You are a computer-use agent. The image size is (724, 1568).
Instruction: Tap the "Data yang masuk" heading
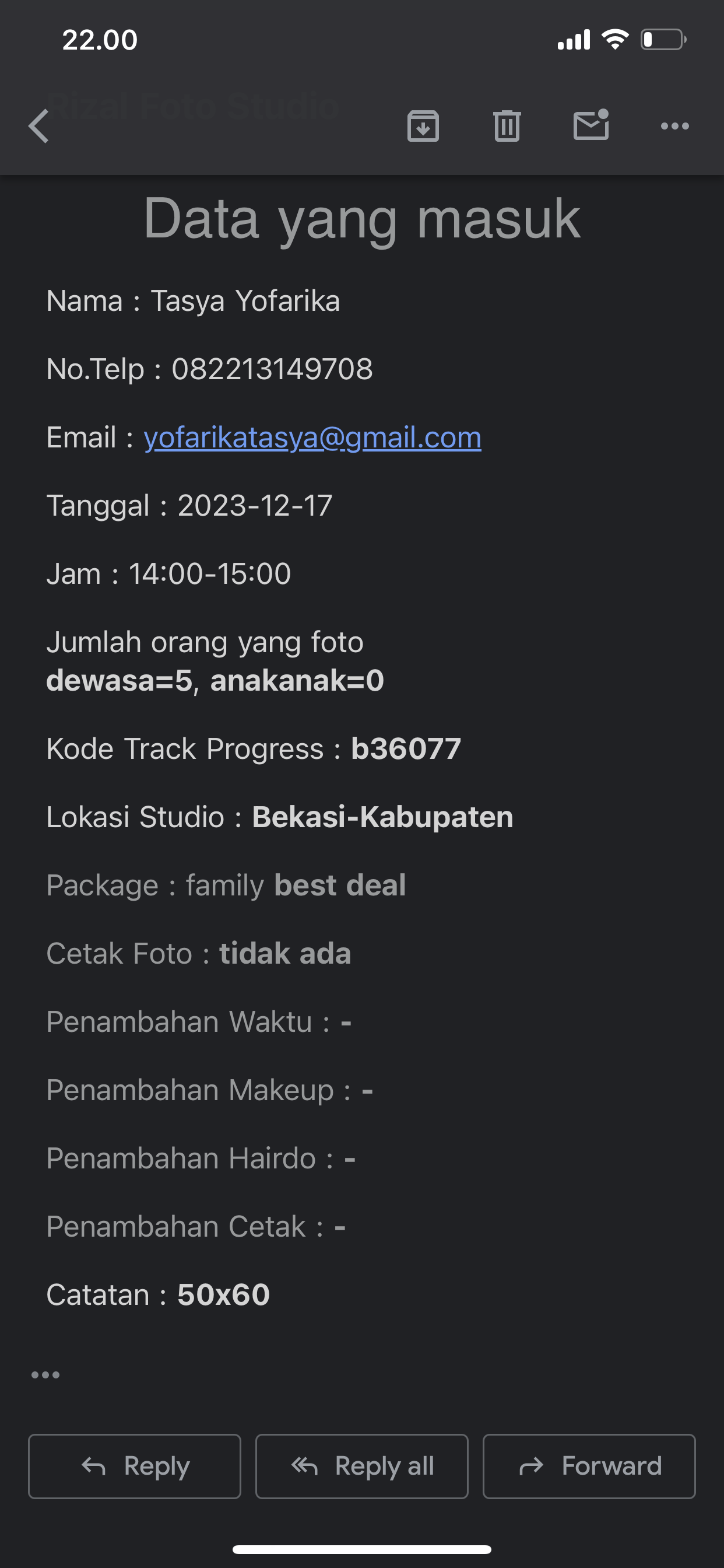click(362, 219)
